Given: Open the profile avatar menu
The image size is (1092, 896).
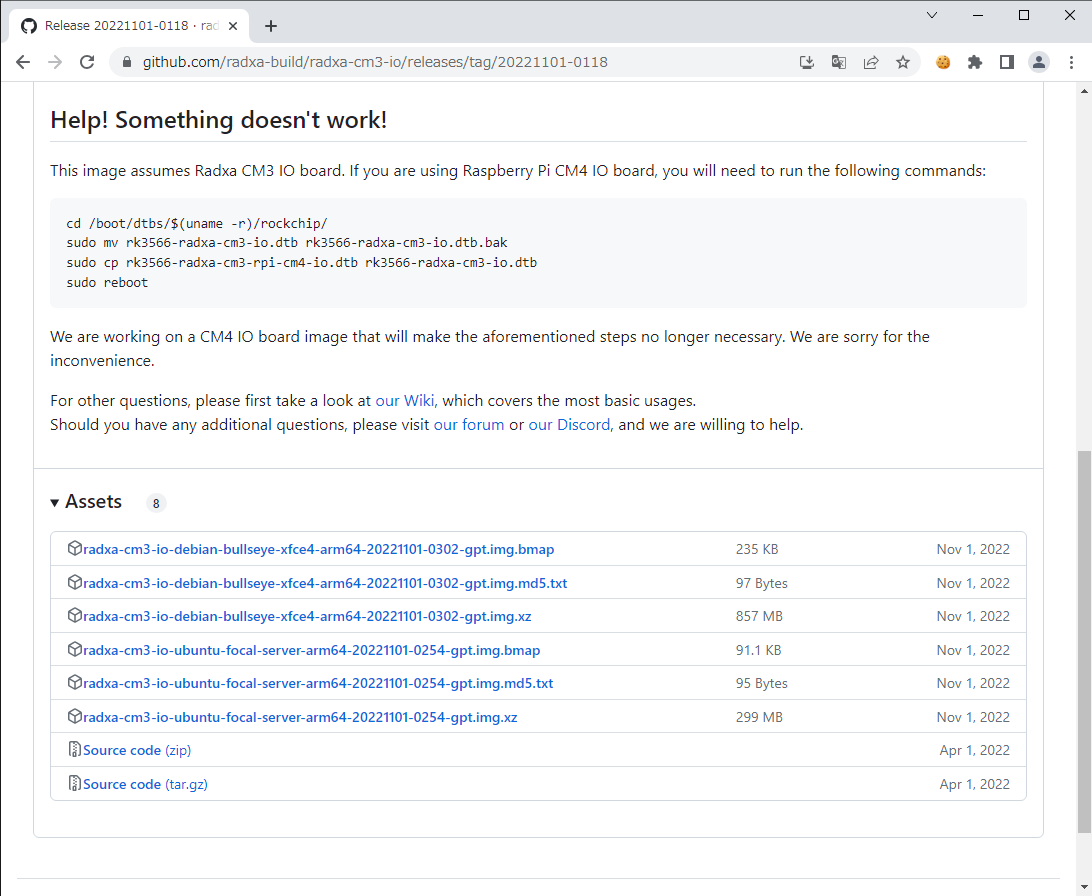Looking at the screenshot, I should [1038, 63].
